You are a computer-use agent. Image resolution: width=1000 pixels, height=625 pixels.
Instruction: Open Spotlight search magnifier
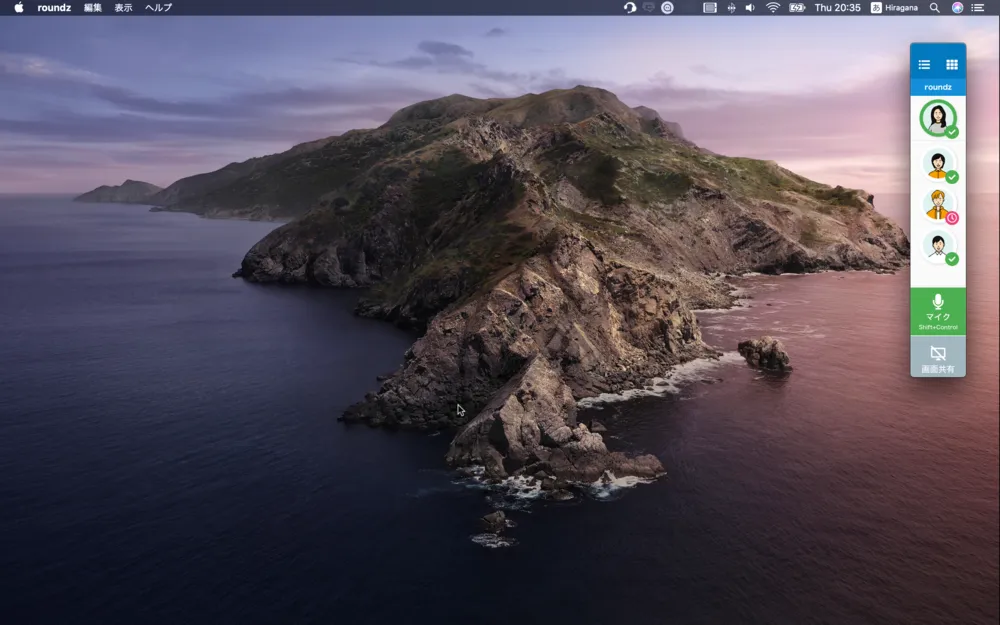click(934, 8)
